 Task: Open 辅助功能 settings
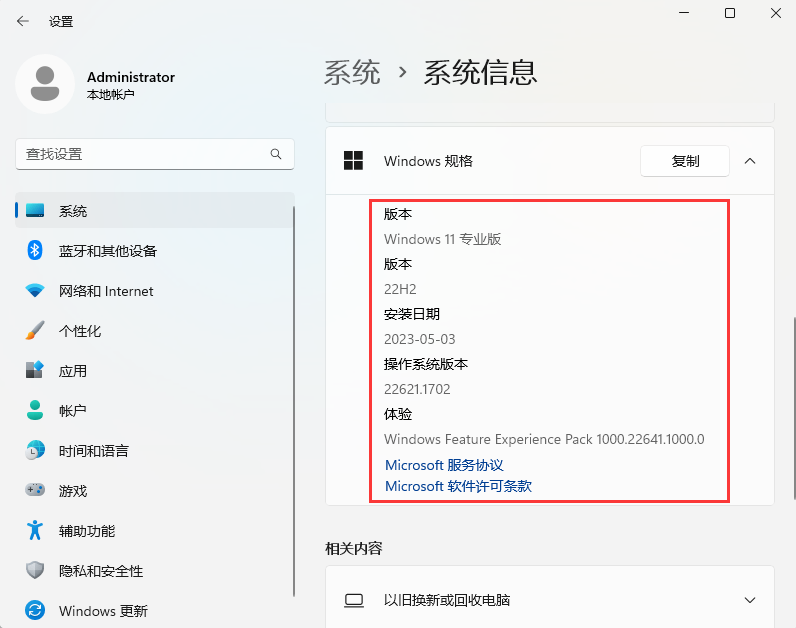click(x=155, y=531)
